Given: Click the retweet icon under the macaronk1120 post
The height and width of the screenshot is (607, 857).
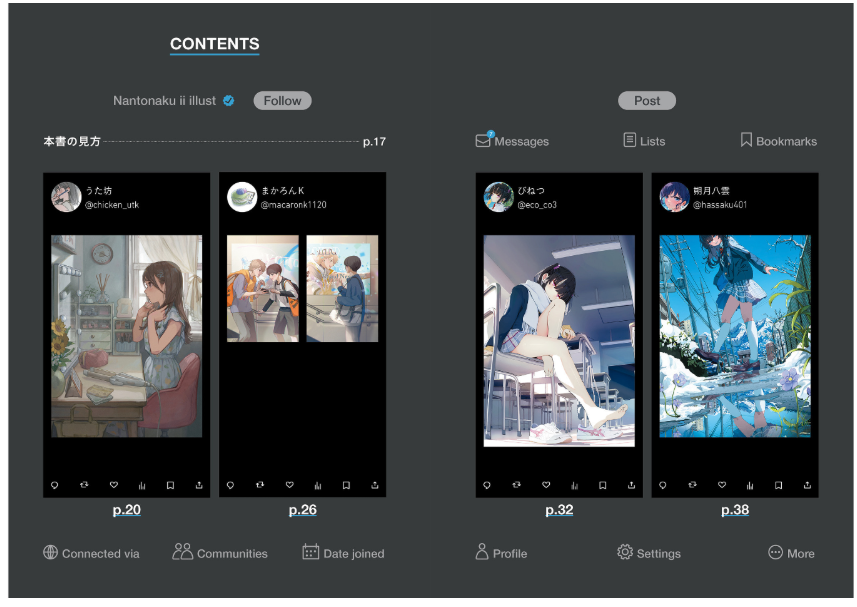Looking at the screenshot, I should coord(260,485).
